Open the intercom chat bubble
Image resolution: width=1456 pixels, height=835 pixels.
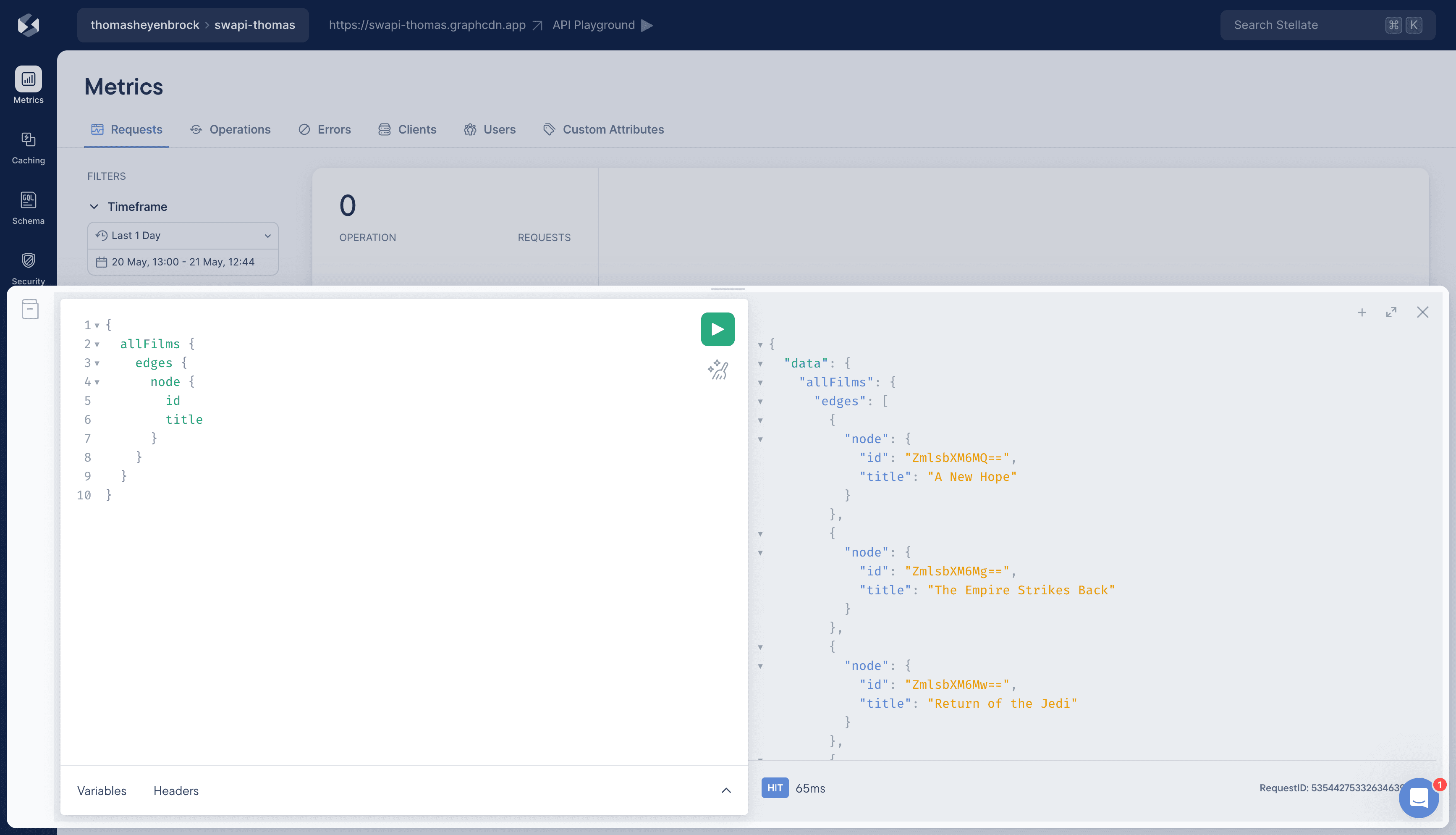click(x=1418, y=797)
